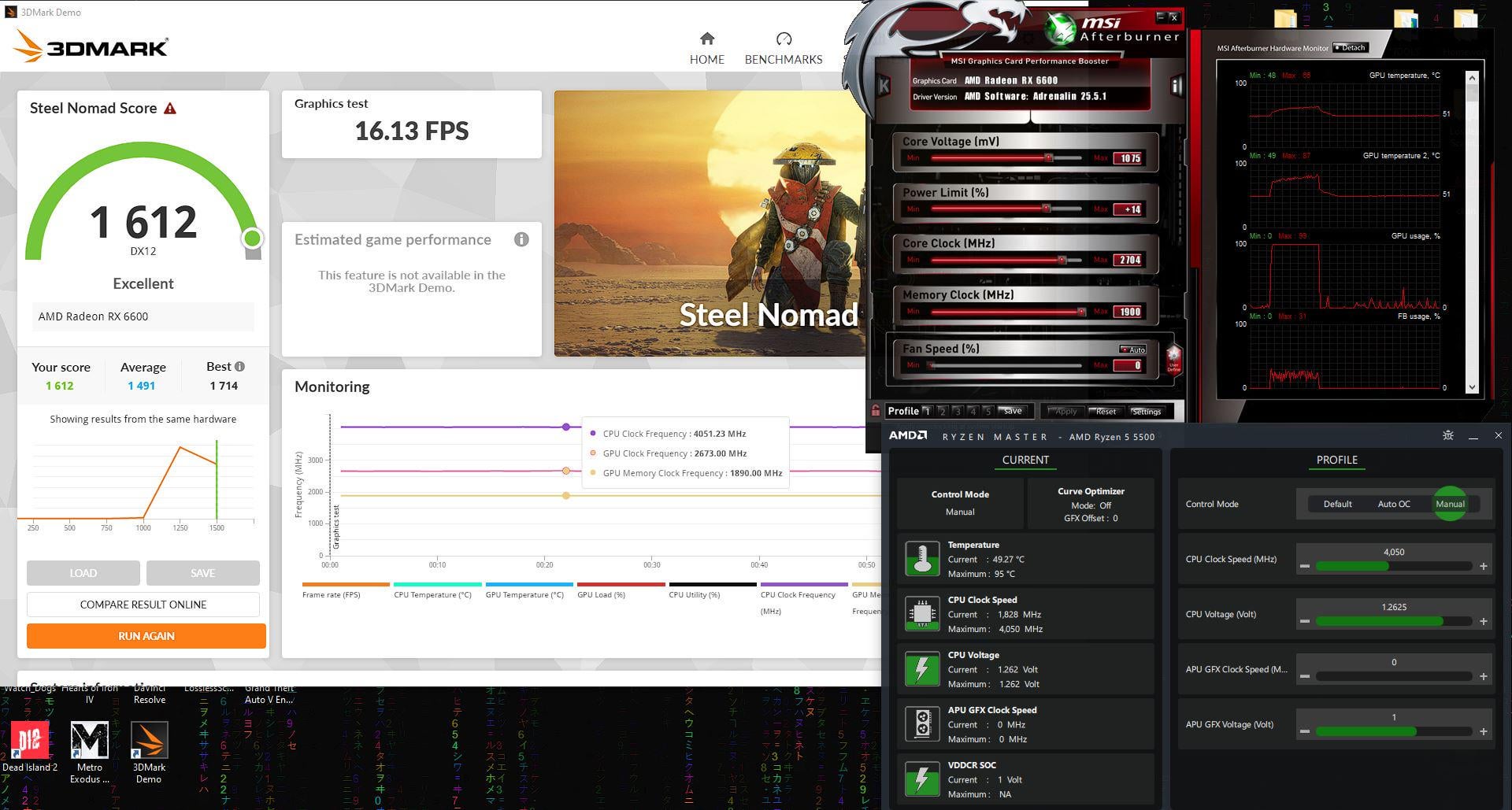Click the Memory Clock slider handle

click(x=1081, y=312)
